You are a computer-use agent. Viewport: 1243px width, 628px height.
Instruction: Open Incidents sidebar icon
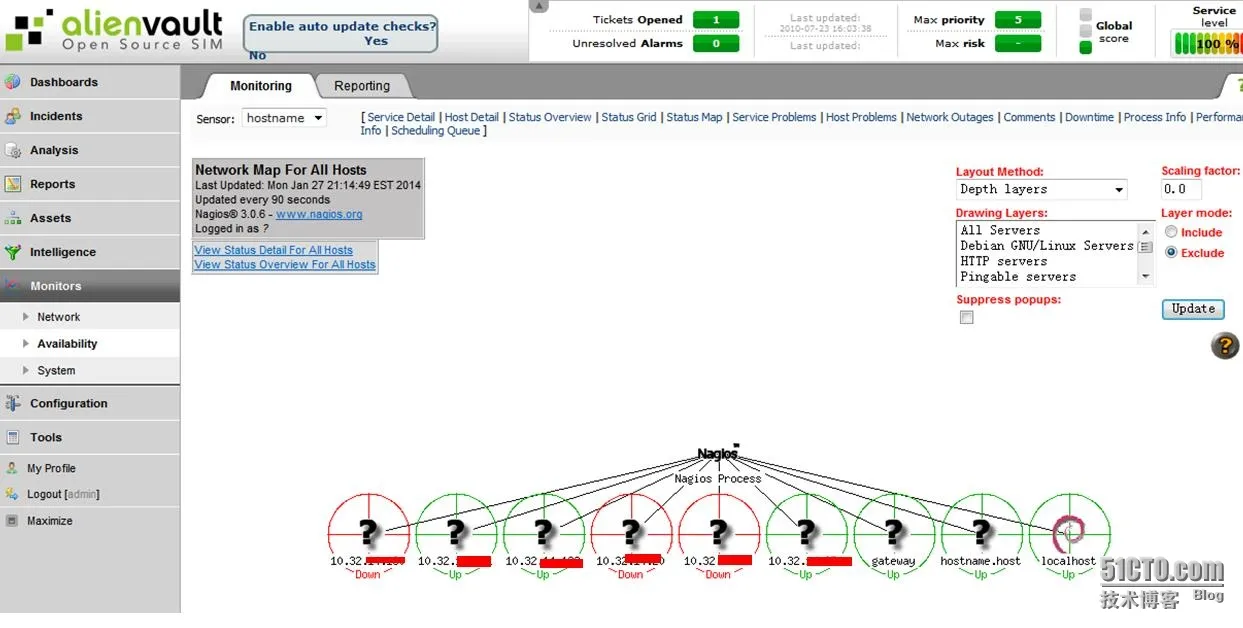(13, 116)
